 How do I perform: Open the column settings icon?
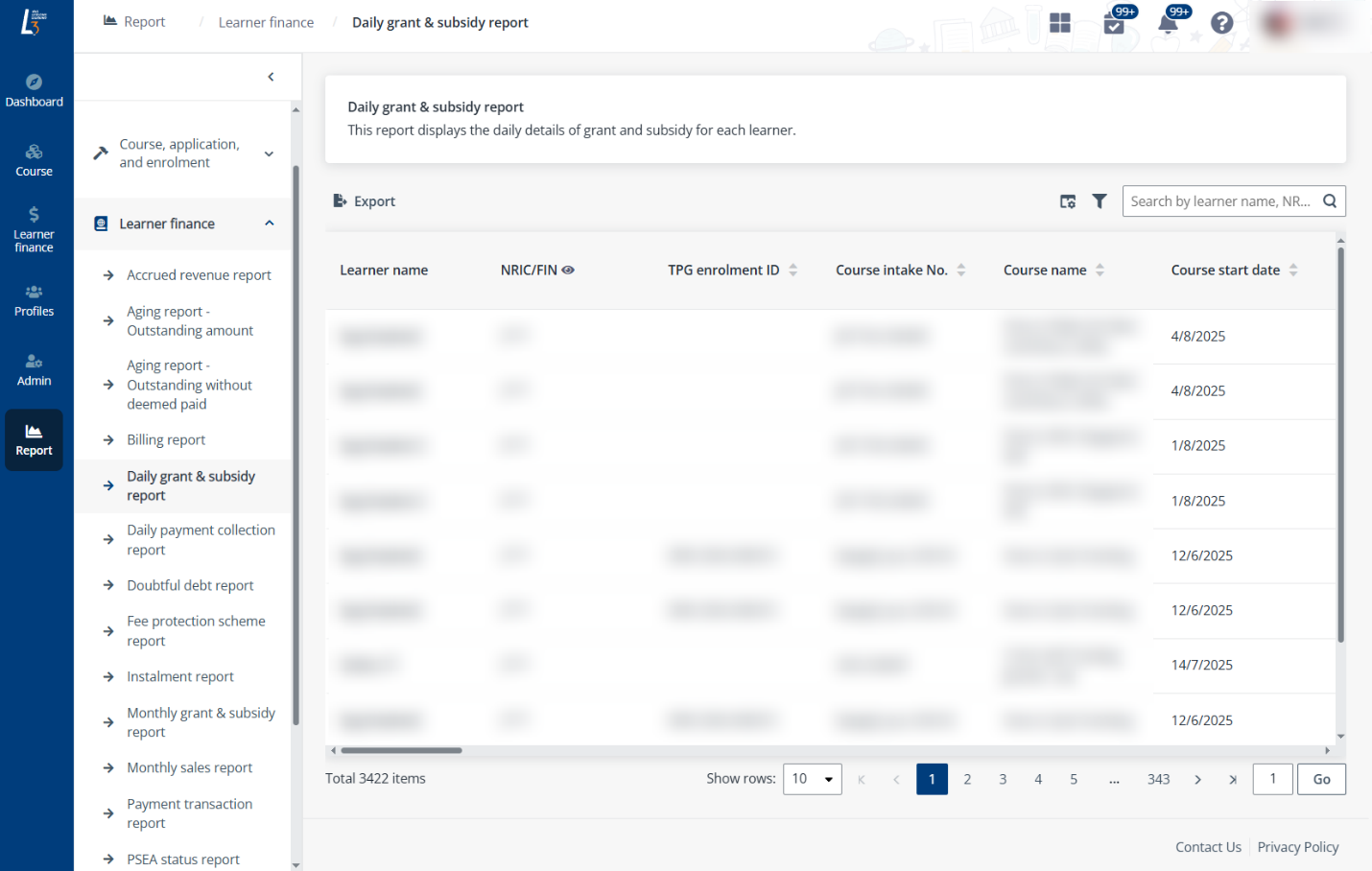(x=1068, y=201)
